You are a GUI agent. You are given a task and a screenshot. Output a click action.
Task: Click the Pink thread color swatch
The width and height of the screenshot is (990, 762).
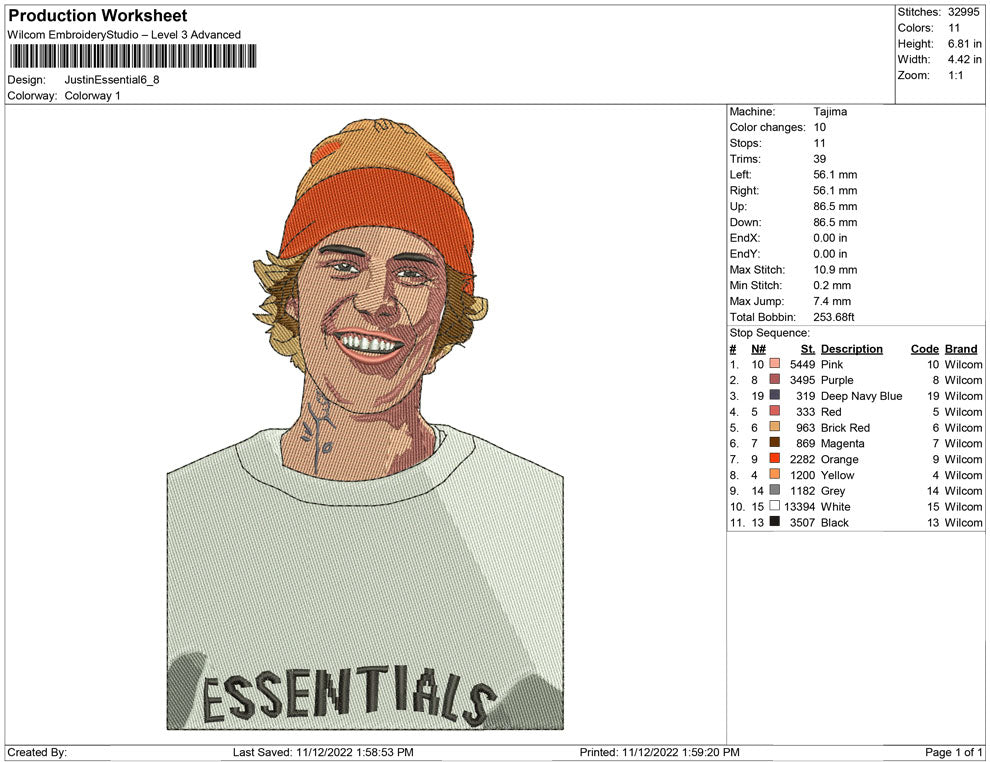pyautogui.click(x=775, y=364)
